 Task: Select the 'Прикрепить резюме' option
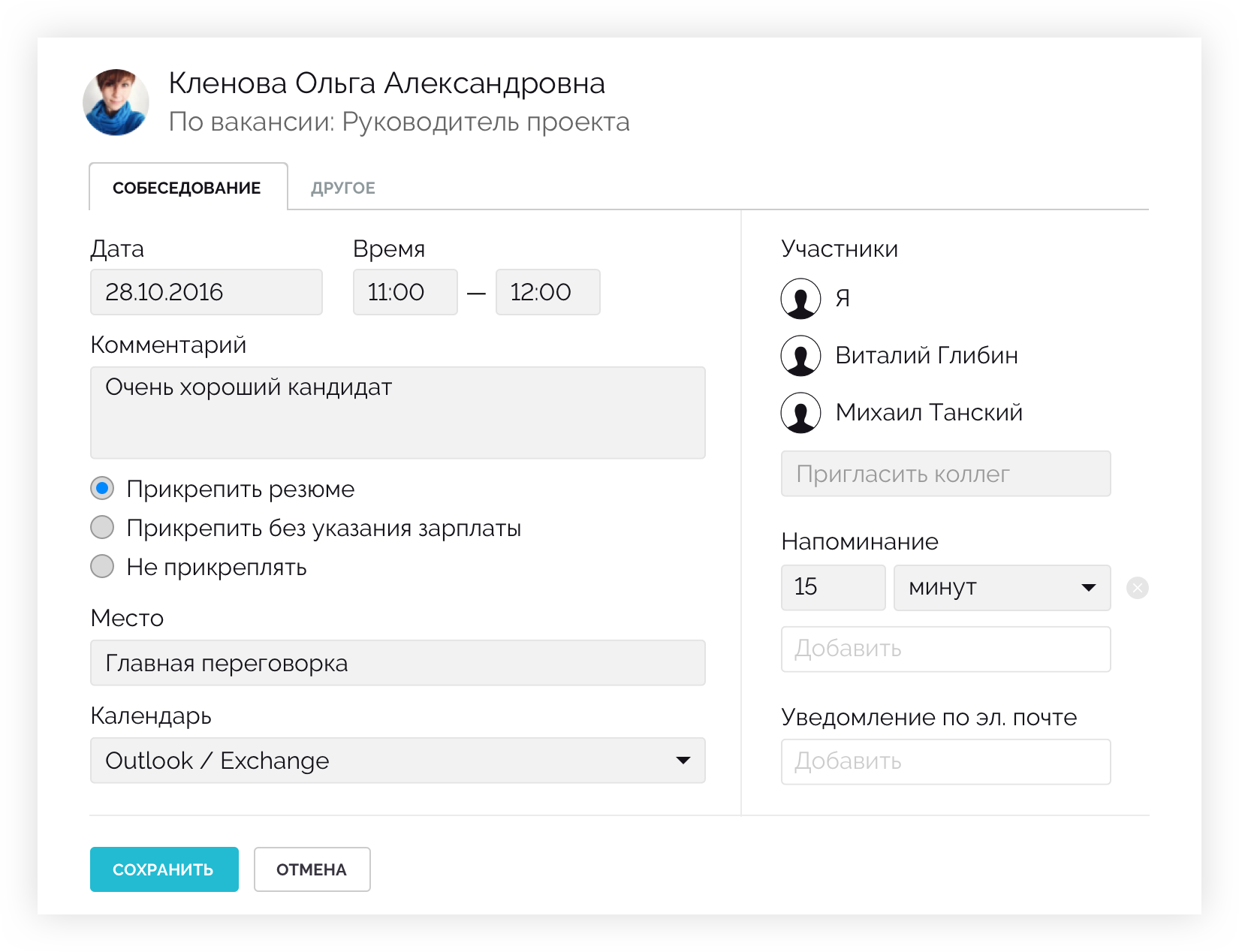[102, 489]
